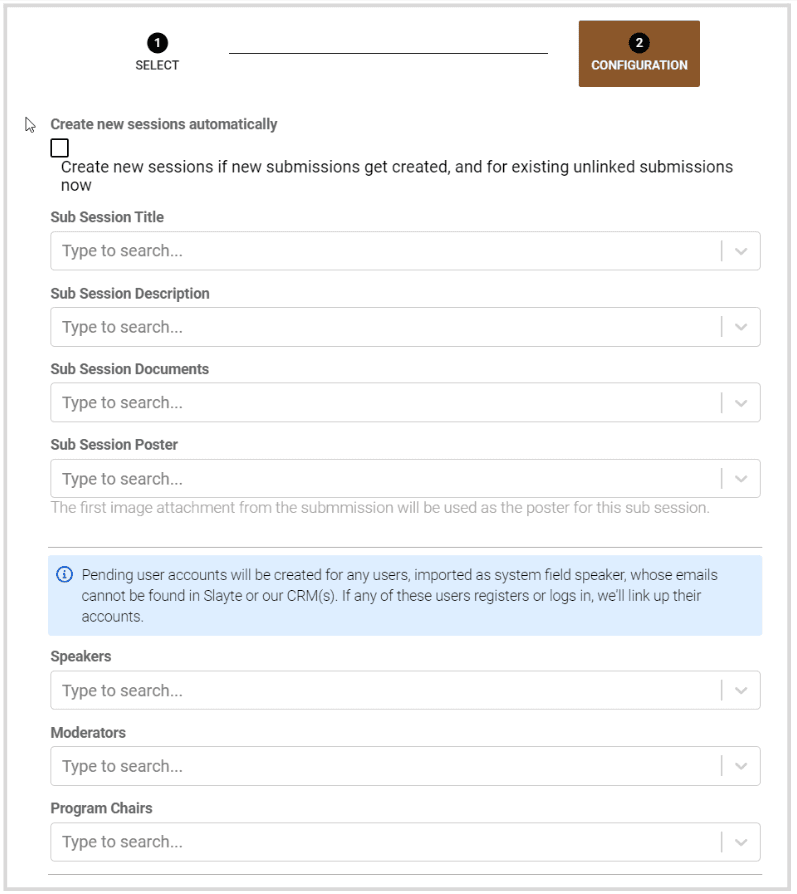This screenshot has height=894, width=797.
Task: Go to the Select step
Action: tap(157, 65)
